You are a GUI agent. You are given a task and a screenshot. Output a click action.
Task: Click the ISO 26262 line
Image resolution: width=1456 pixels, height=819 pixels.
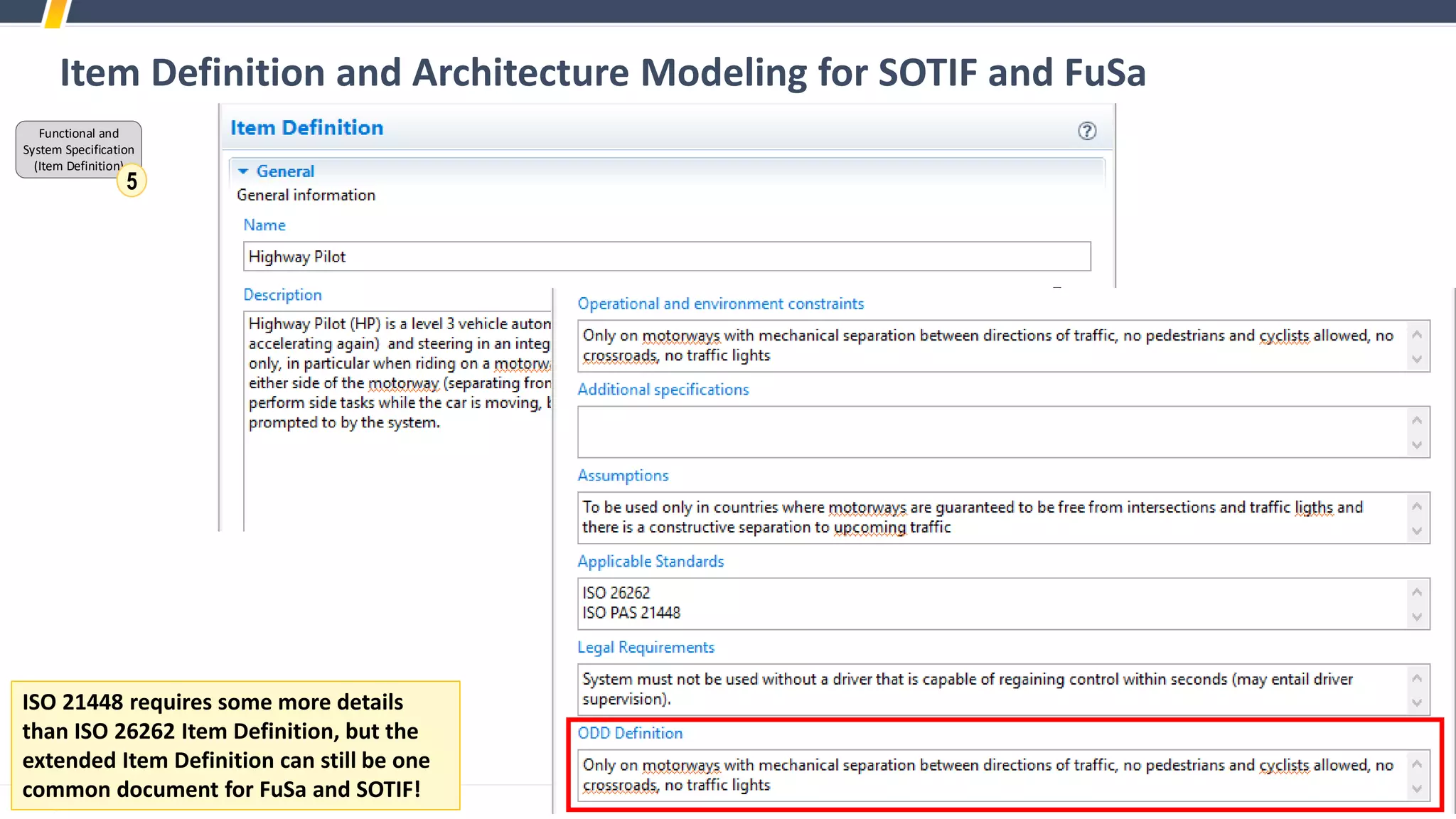(x=616, y=593)
